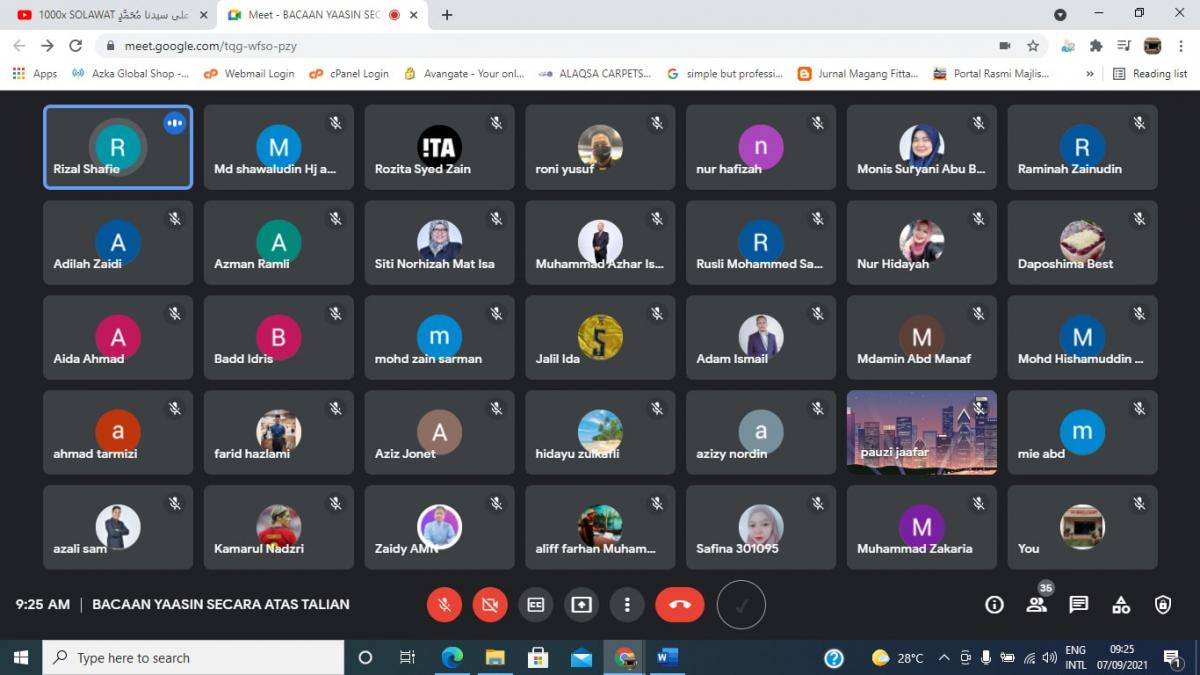Click the Present now screen share icon

click(x=581, y=604)
